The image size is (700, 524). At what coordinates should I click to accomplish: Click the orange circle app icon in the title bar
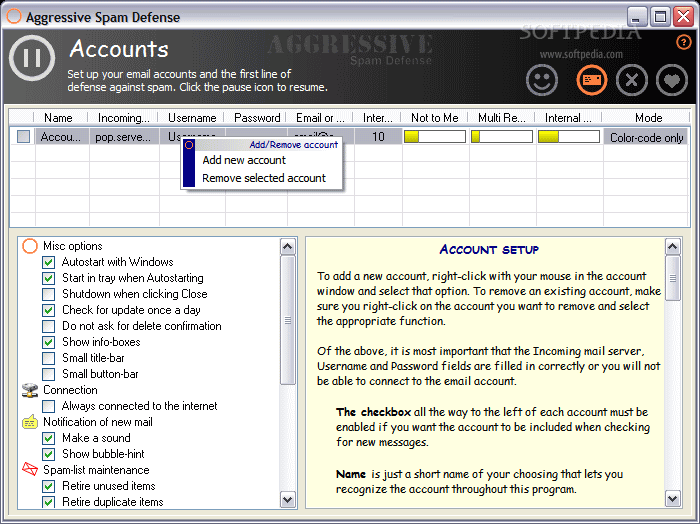coord(14,17)
